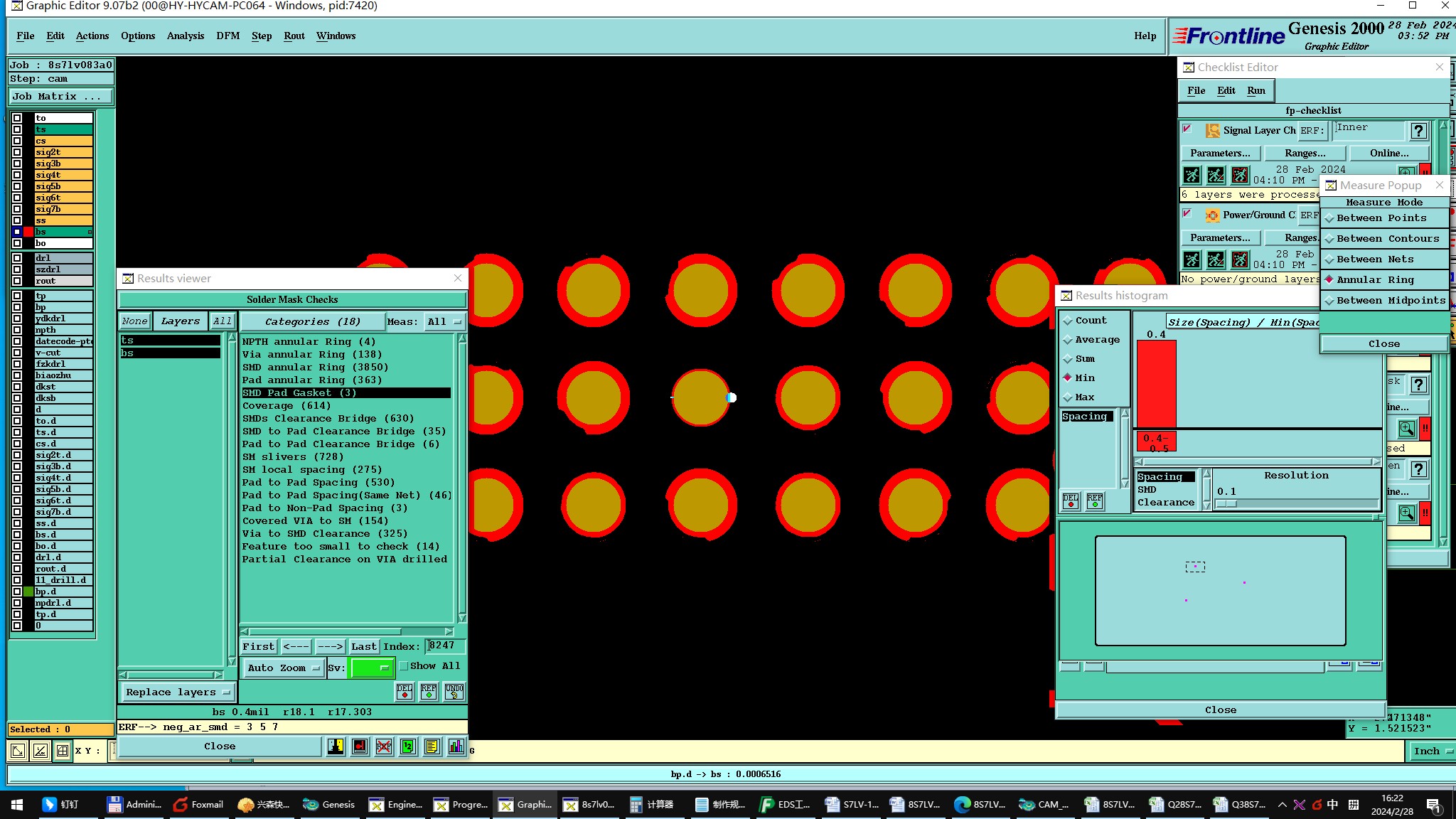Click the DEL icon in Results viewer
The width and height of the screenshot is (1456, 819).
405,691
